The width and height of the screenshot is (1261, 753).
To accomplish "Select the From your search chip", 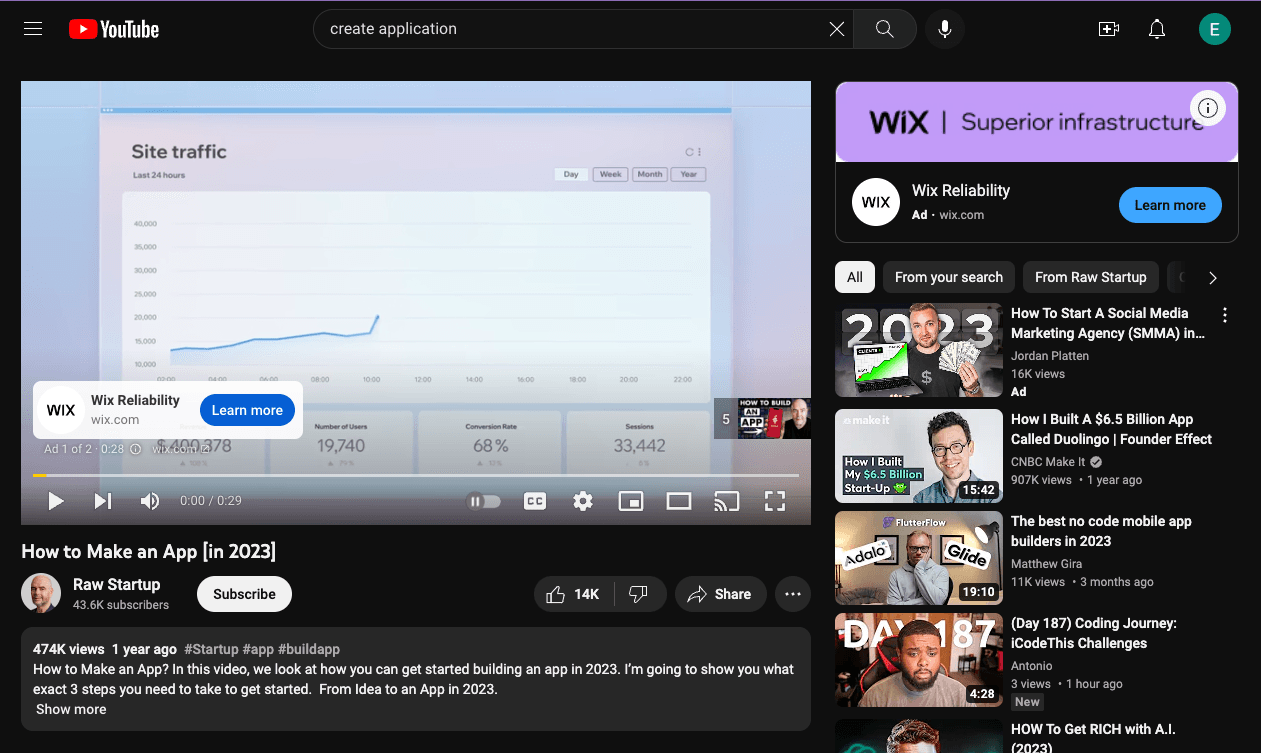I will pyautogui.click(x=949, y=277).
